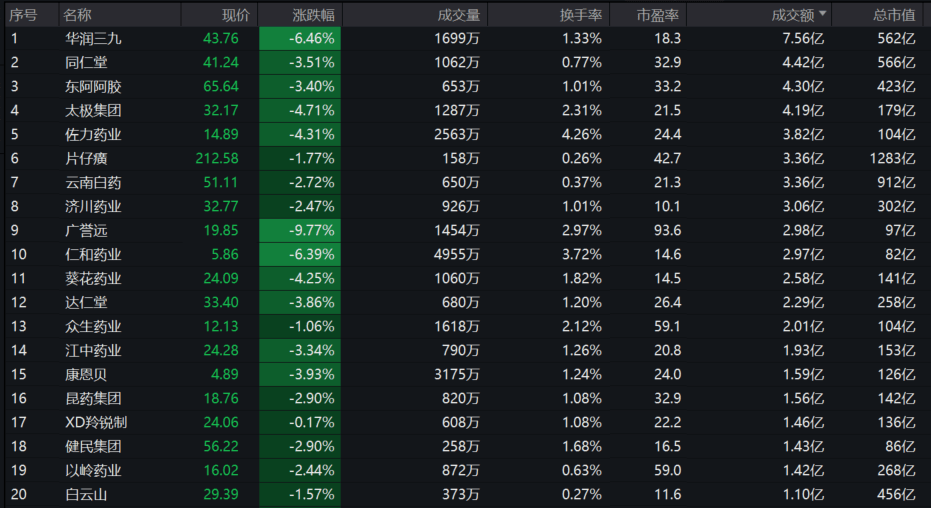This screenshot has width=931, height=508.
Task: Sort by 成交量 column header
Action: (x=458, y=15)
